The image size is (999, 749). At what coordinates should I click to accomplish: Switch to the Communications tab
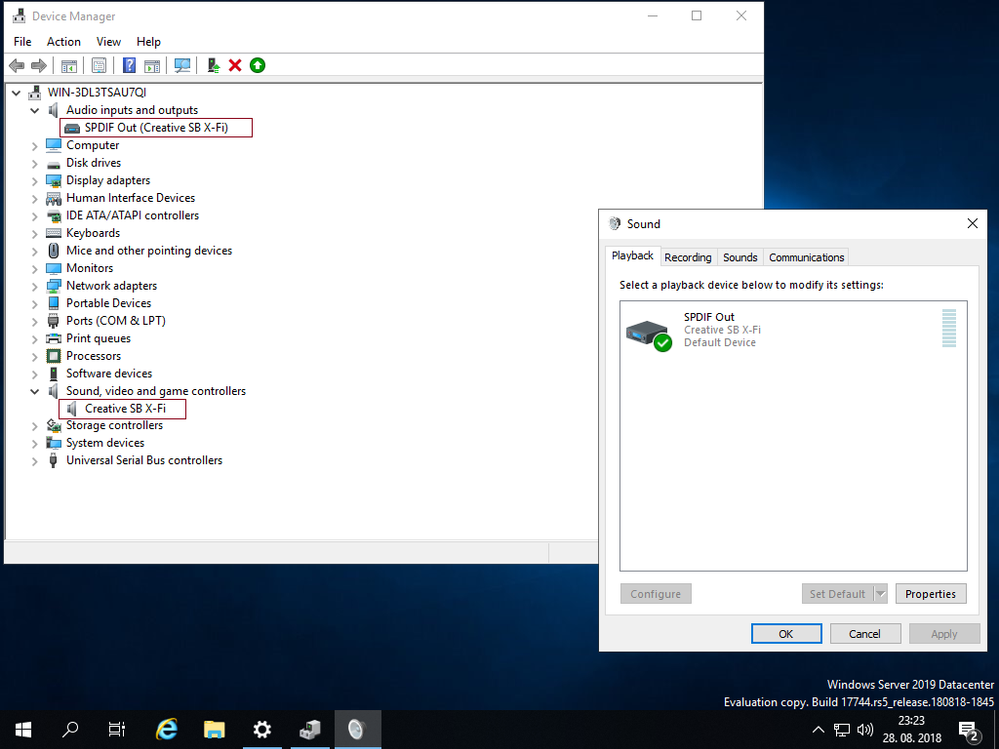[806, 257]
